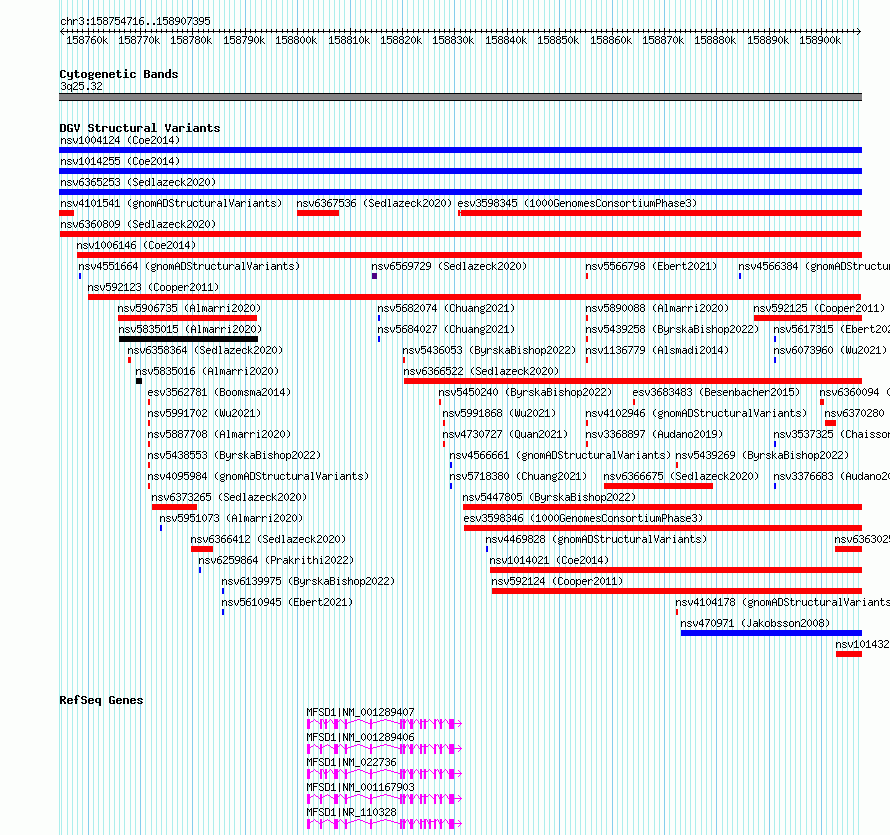The height and width of the screenshot is (835, 890).
Task: Select the MFSD1|NM_001289406 transcript label
Action: pos(360,737)
